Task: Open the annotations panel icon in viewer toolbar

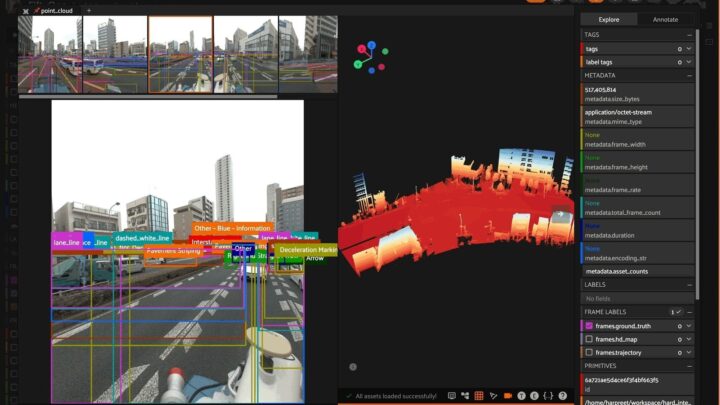Action: tap(452, 396)
